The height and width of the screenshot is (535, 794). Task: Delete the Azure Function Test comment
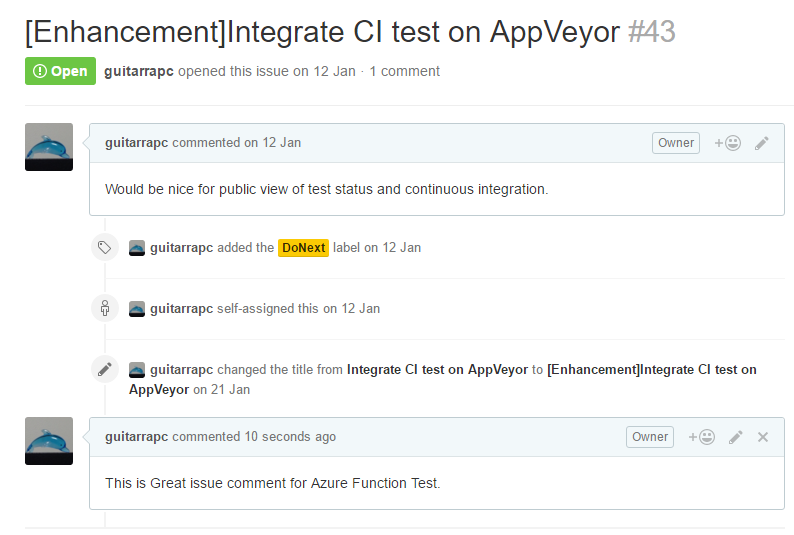coord(763,437)
